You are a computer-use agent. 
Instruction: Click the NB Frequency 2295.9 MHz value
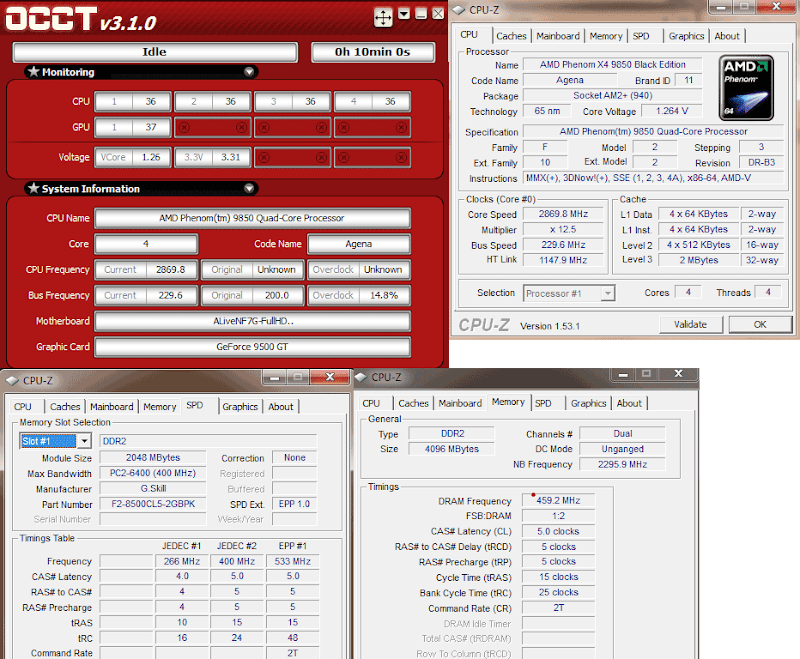pyautogui.click(x=622, y=465)
